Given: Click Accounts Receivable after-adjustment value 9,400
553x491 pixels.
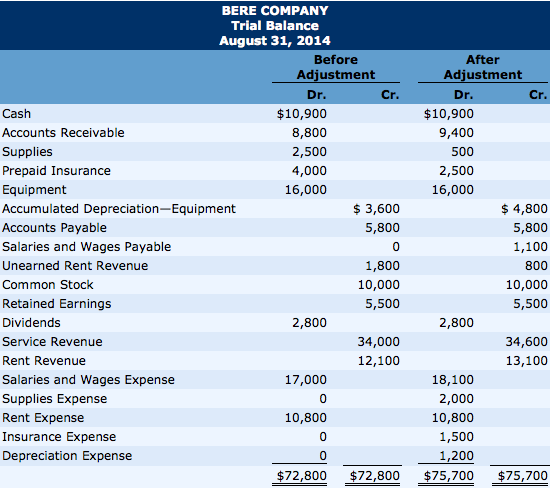Looking at the screenshot, I should coord(456,133).
